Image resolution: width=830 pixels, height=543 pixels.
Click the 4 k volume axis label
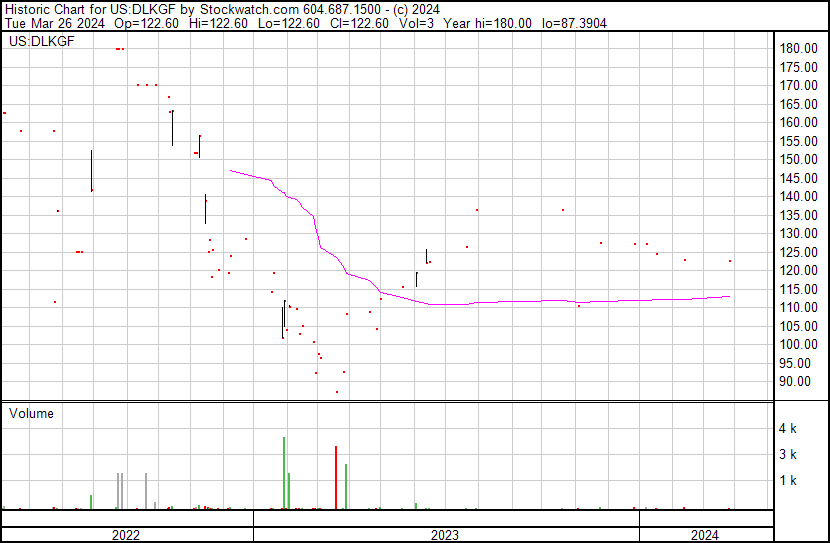(788, 429)
